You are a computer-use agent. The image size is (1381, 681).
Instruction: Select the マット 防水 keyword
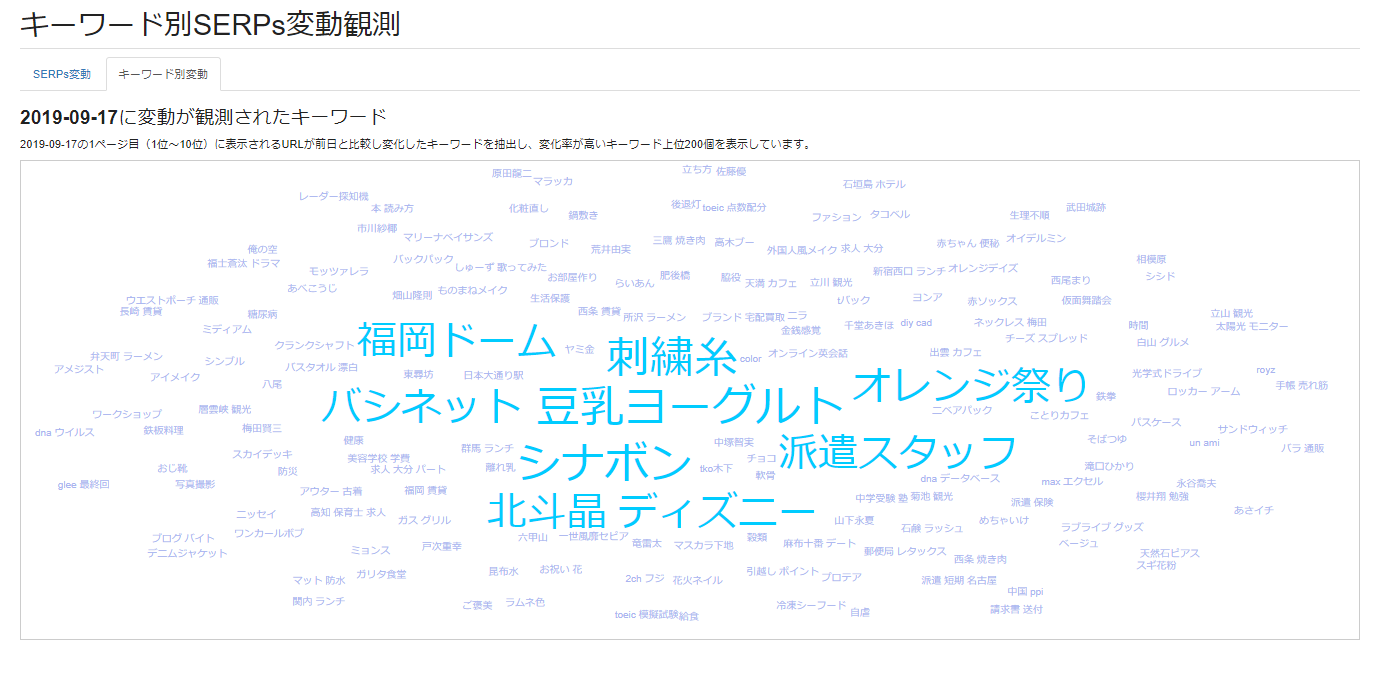coord(319,580)
